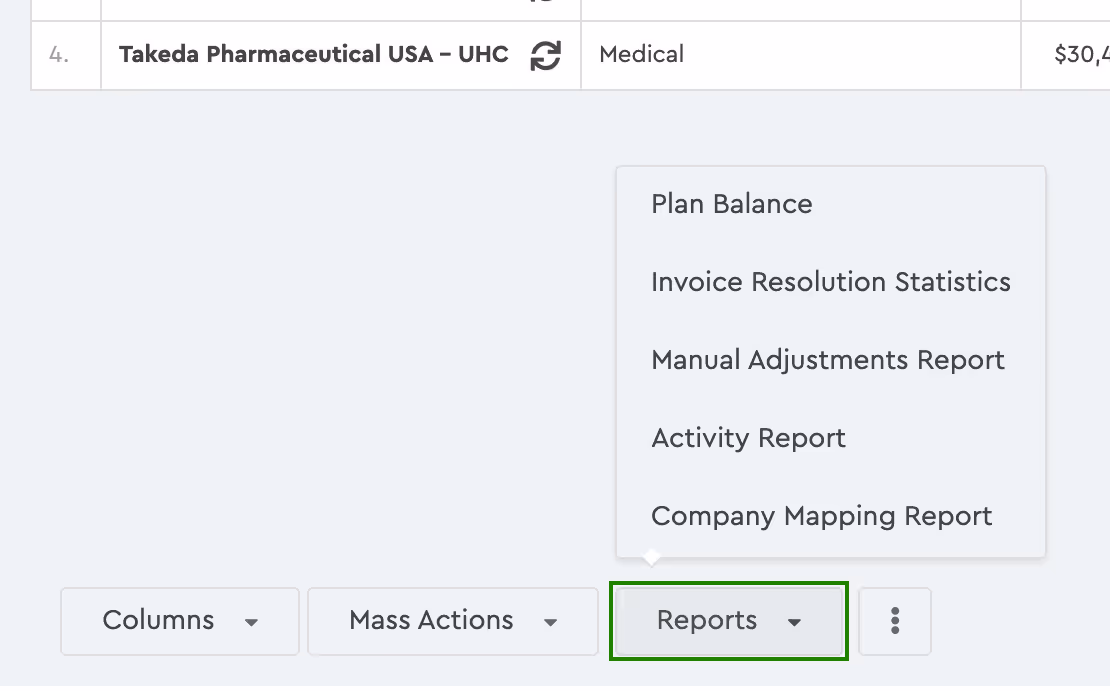Click Takeda Pharmaceutical USA – UHC name
This screenshot has width=1110, height=691.
[x=314, y=54]
